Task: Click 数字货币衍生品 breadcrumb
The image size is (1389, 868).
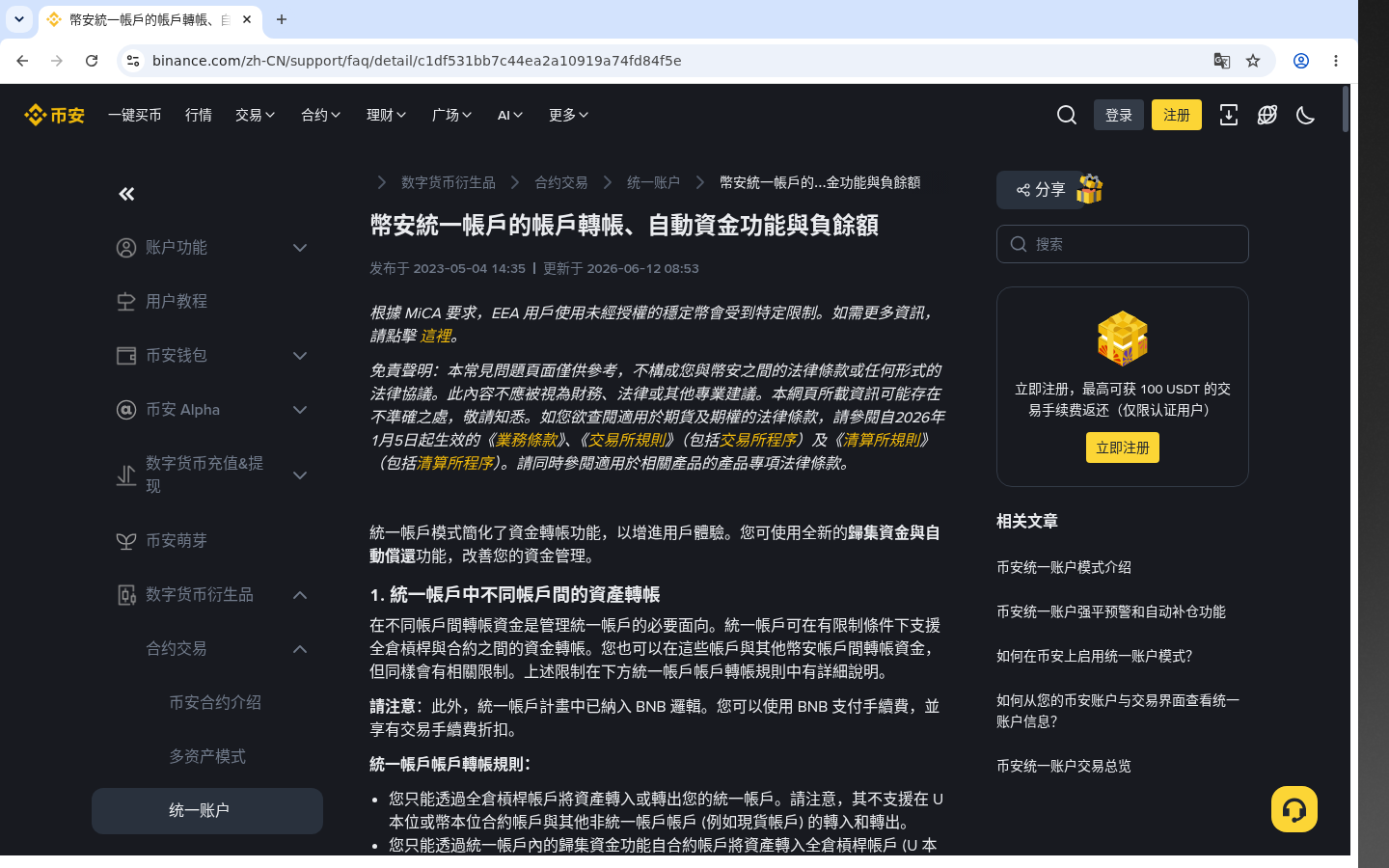Action: (449, 182)
